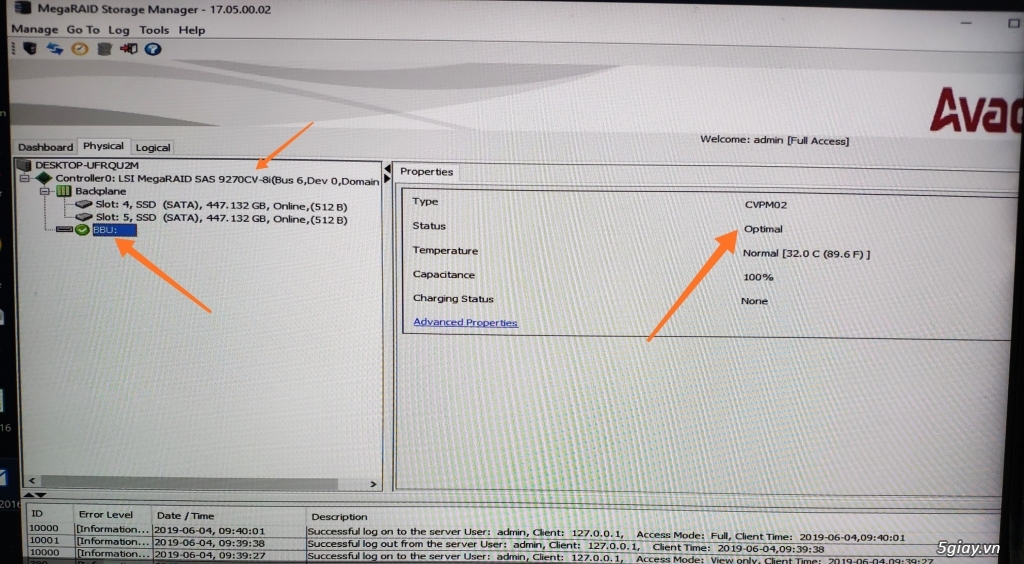Click the Error Level column header
Screen dimensions: 1024x564
point(106,514)
